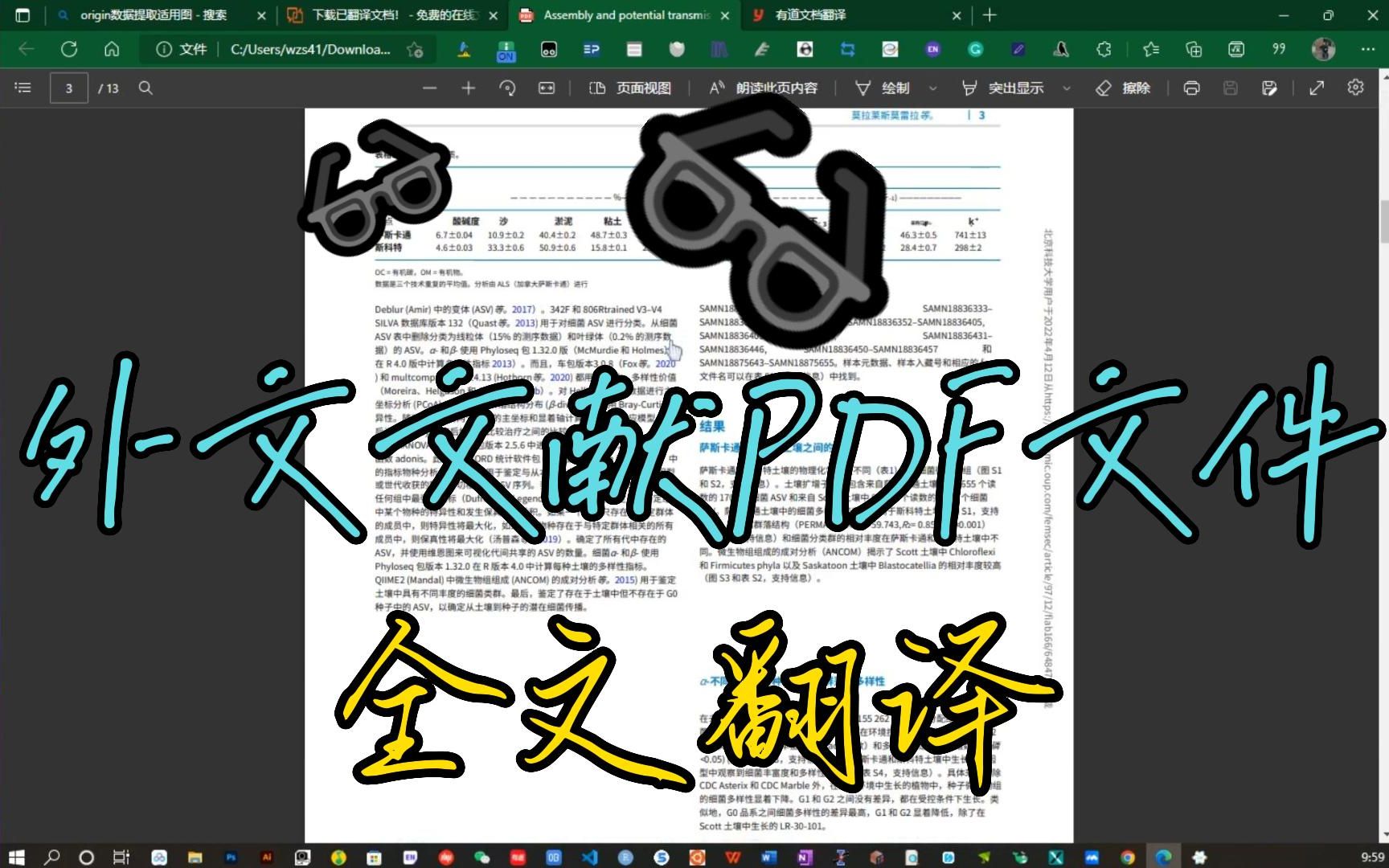Go back to previous page
Image resolution: width=1389 pixels, height=868 pixels.
pyautogui.click(x=27, y=49)
